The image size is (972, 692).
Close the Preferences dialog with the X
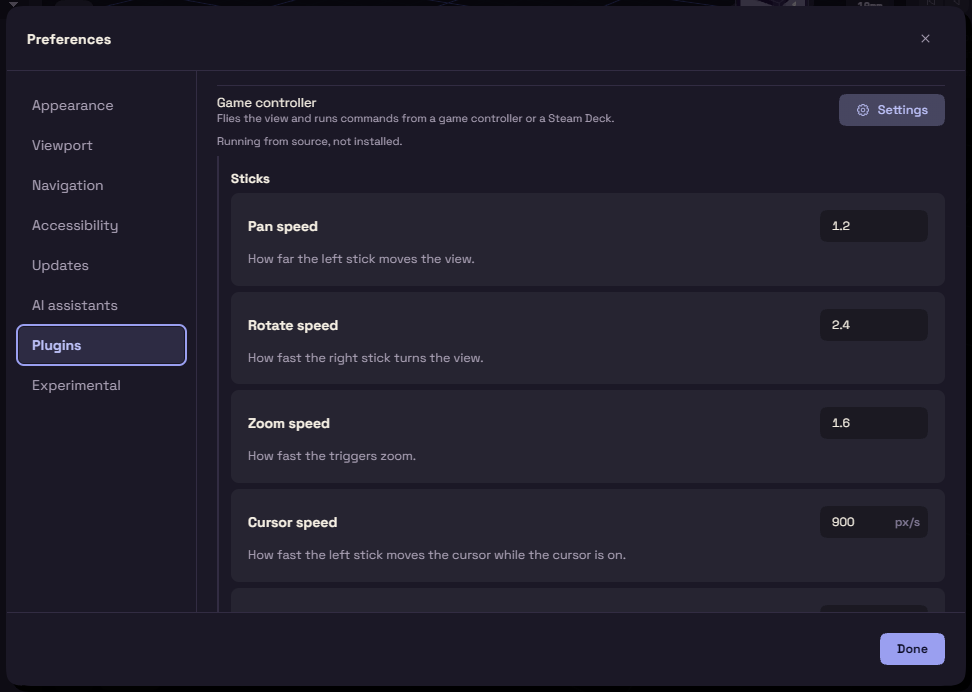(x=925, y=38)
